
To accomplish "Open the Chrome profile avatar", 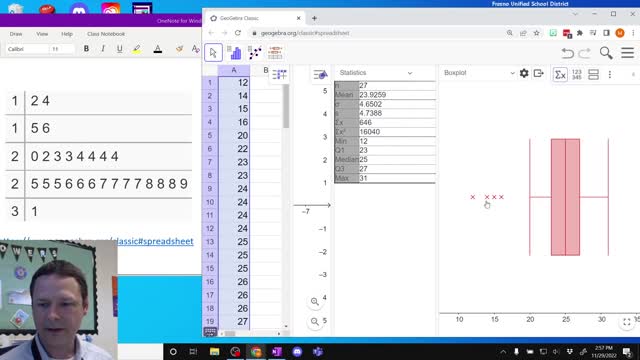I will pyautogui.click(x=620, y=33).
